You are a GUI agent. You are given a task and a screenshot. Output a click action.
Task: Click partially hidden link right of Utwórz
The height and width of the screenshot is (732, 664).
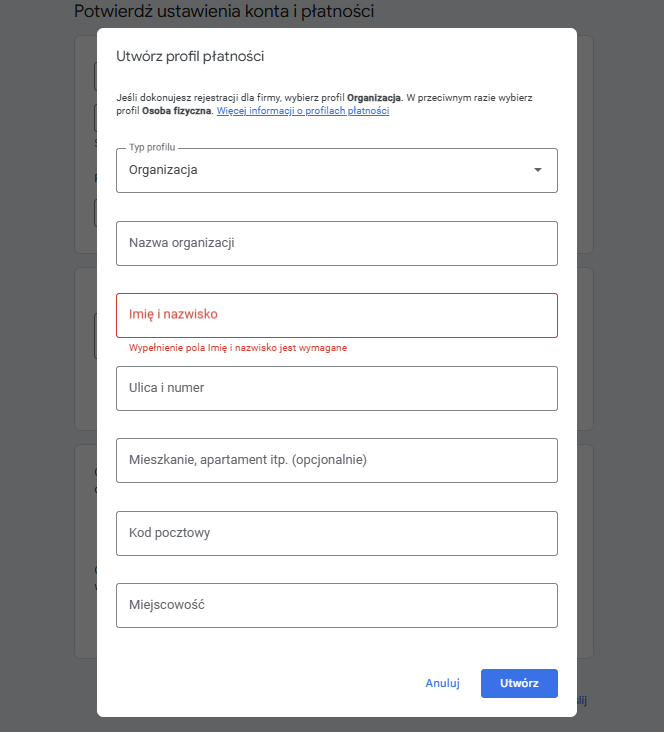coord(581,701)
